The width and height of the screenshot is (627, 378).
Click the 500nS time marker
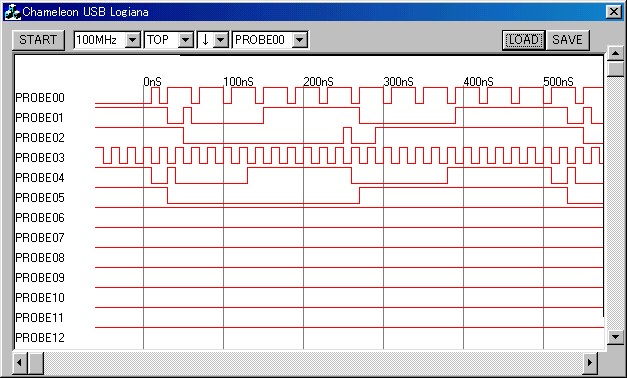[558, 82]
